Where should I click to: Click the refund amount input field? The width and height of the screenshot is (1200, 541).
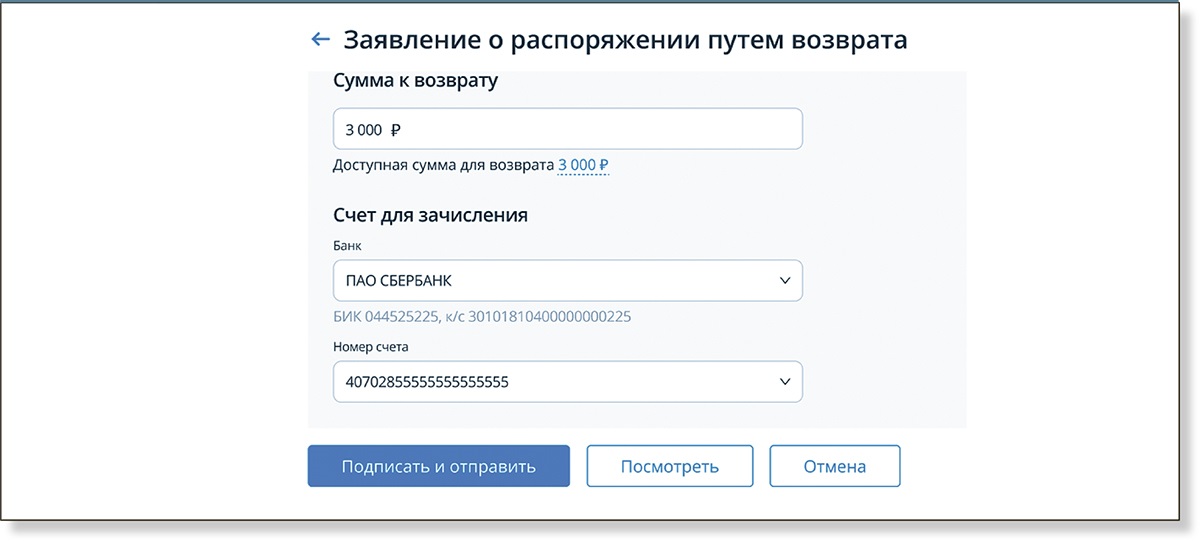[567, 129]
